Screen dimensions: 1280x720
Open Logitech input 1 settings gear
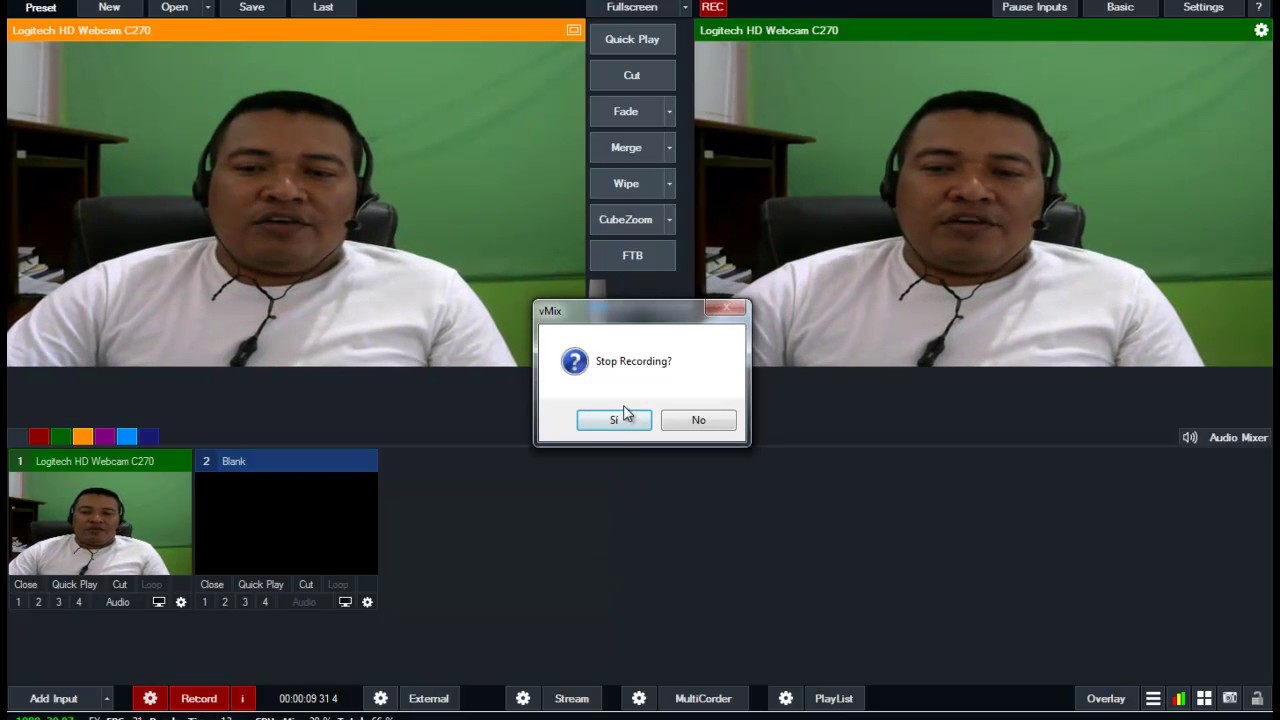tap(181, 602)
